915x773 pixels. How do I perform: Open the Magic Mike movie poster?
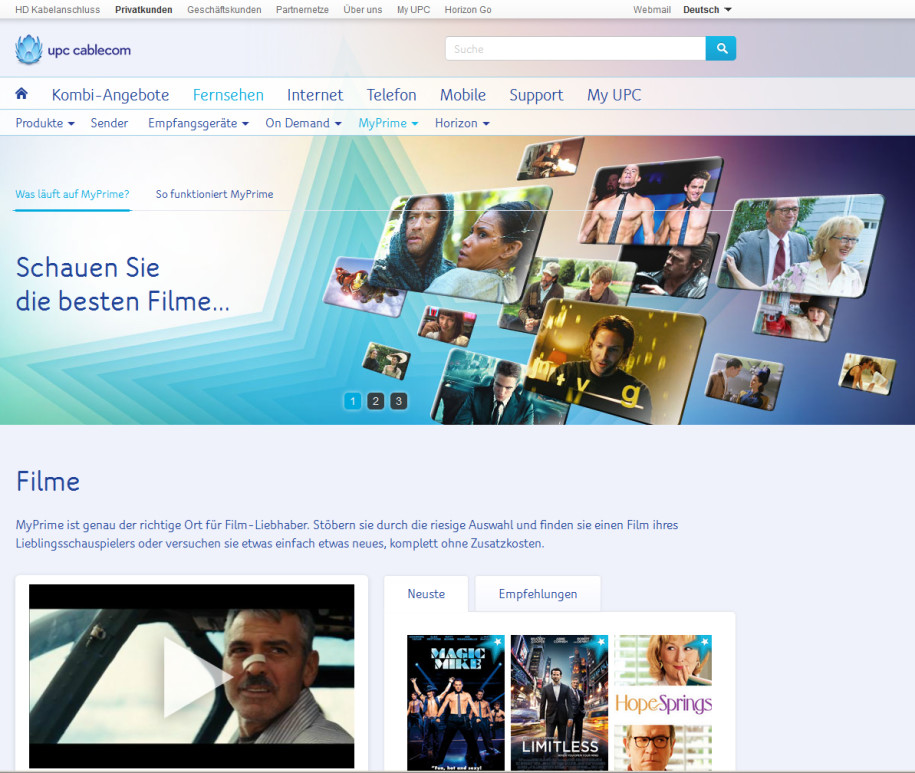pyautogui.click(x=456, y=703)
